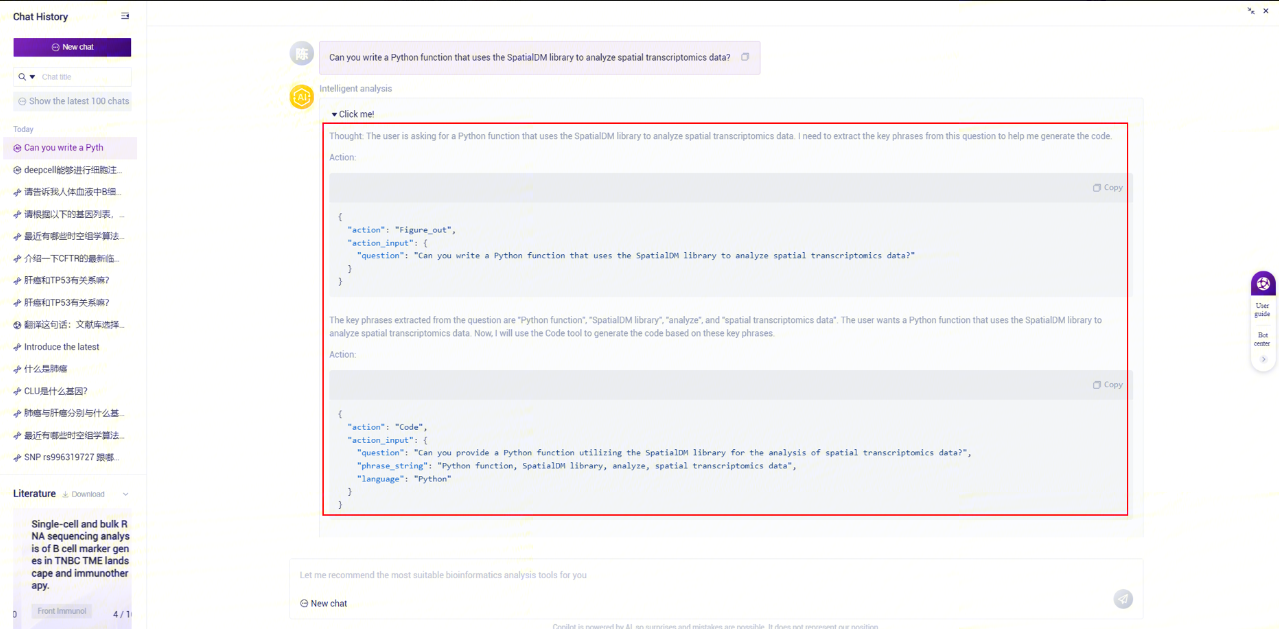Open the Bot center
Viewport: 1279px width, 629px height.
(x=1263, y=338)
